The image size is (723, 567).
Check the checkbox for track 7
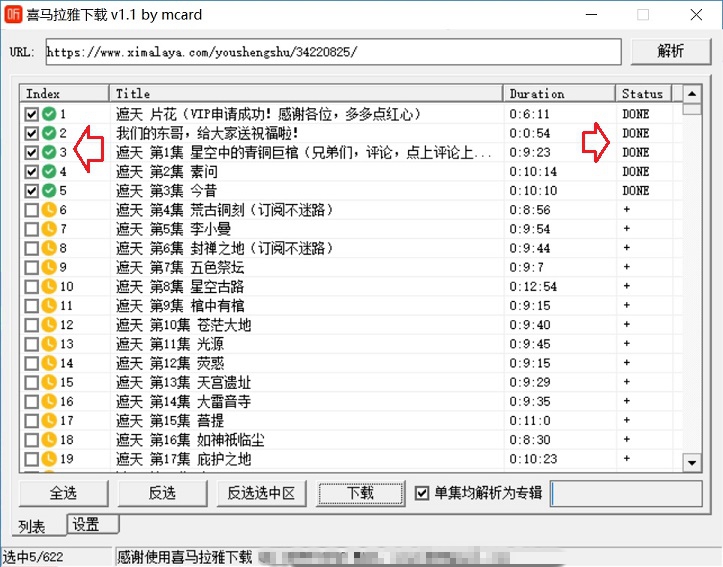click(x=31, y=230)
